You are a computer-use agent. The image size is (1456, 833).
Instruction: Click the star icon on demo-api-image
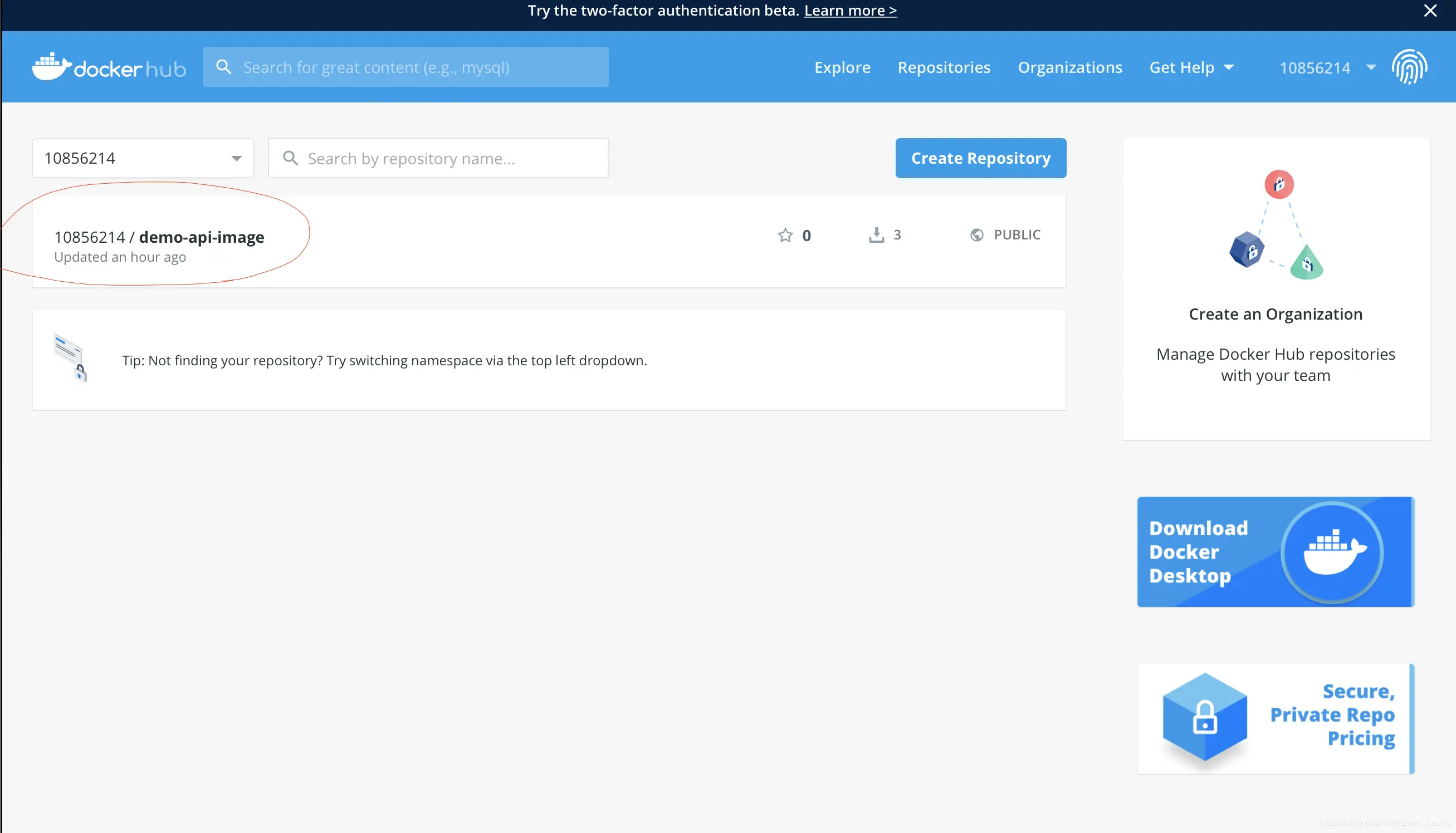pyautogui.click(x=785, y=235)
